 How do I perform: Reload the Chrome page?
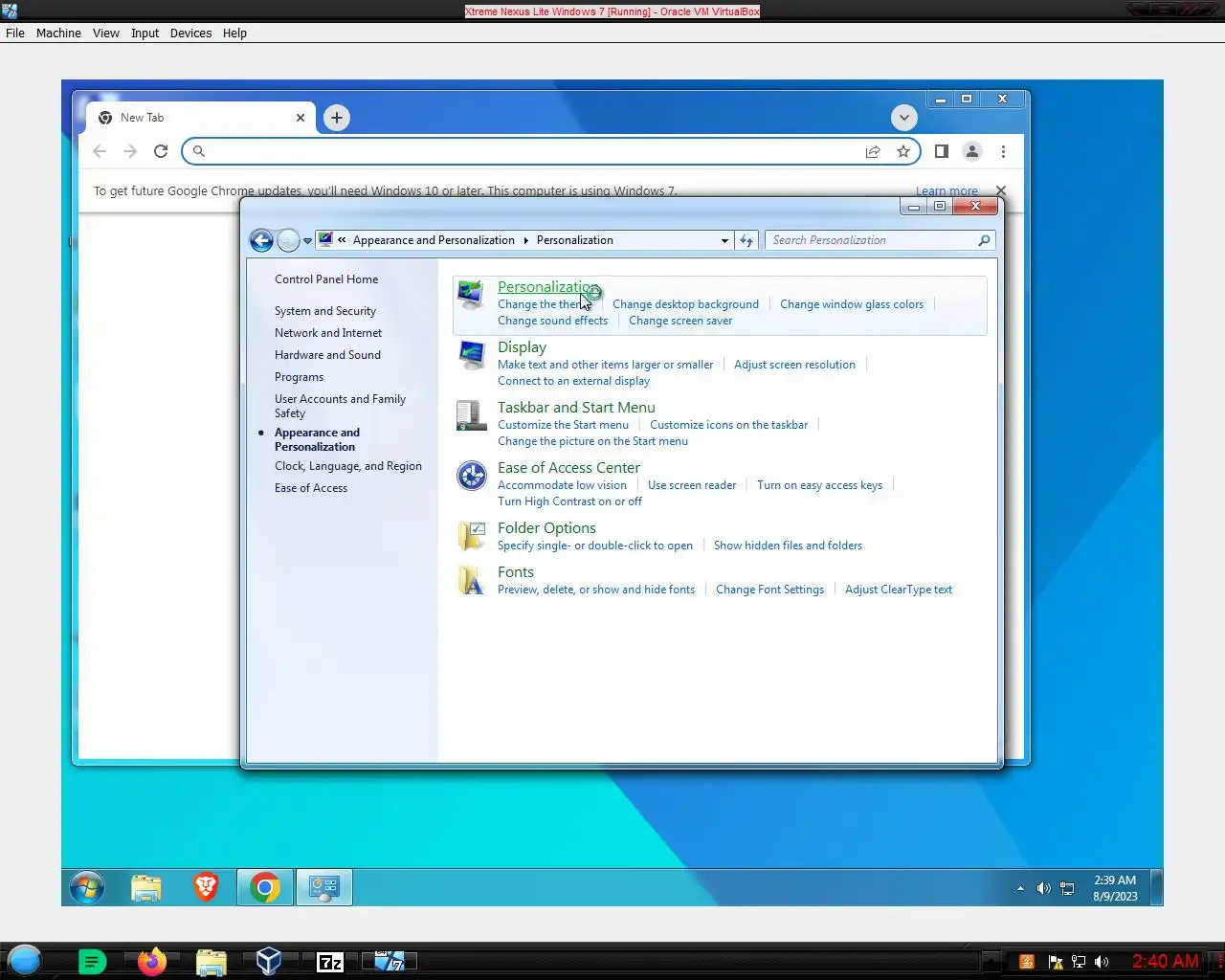[x=161, y=151]
